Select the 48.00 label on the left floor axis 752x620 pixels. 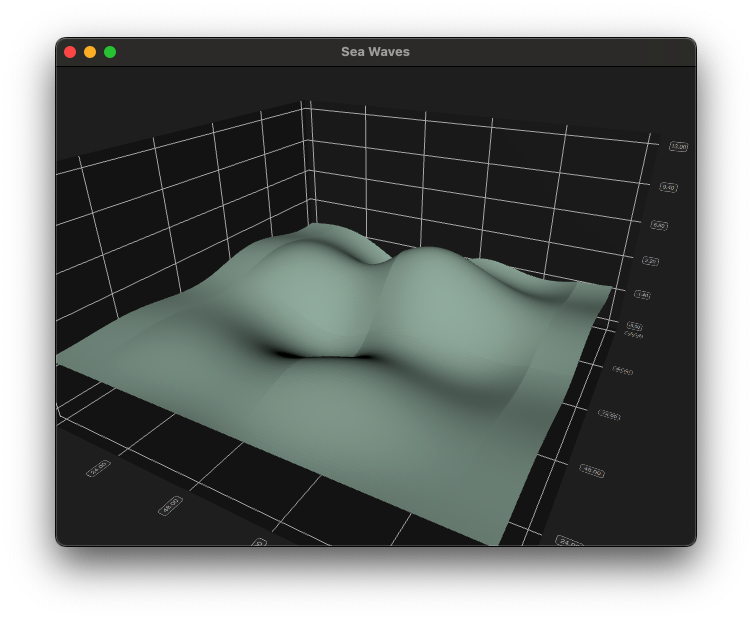coord(170,506)
